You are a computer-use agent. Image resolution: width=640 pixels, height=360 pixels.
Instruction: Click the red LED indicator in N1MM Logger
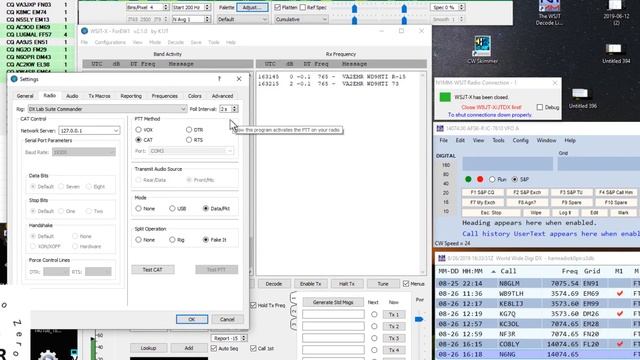pyautogui.click(x=480, y=179)
